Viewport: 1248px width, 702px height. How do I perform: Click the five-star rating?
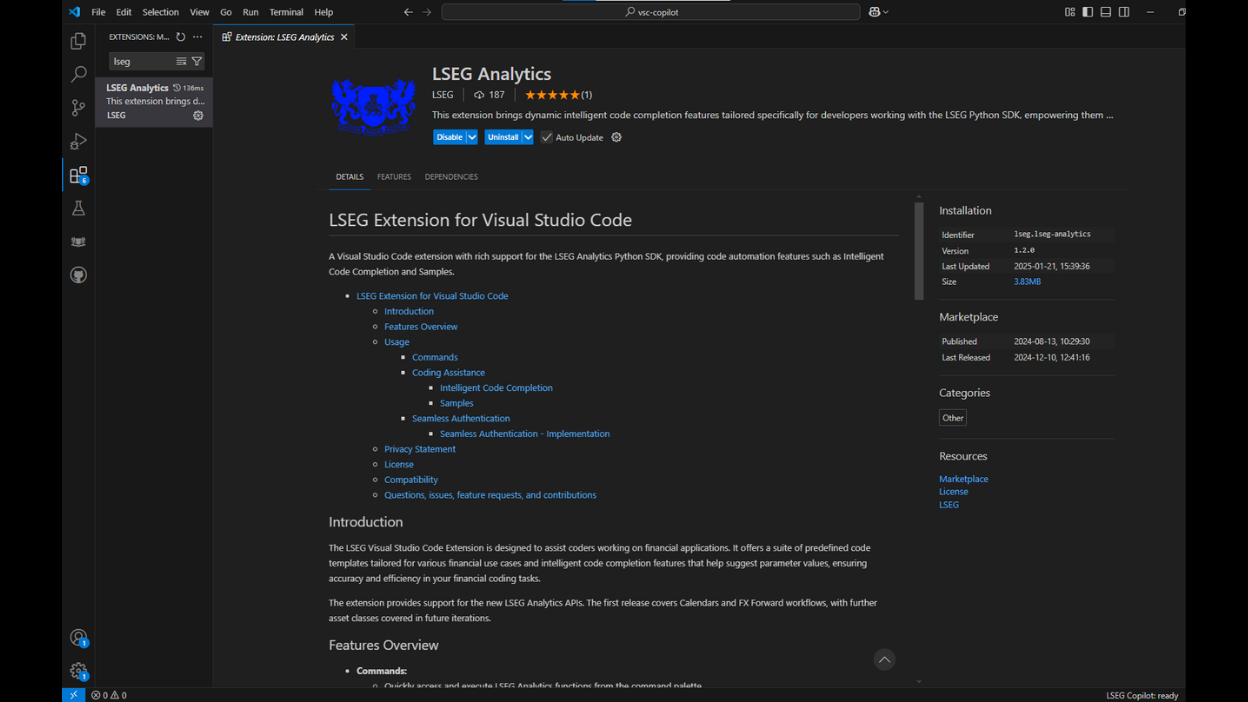tap(552, 95)
